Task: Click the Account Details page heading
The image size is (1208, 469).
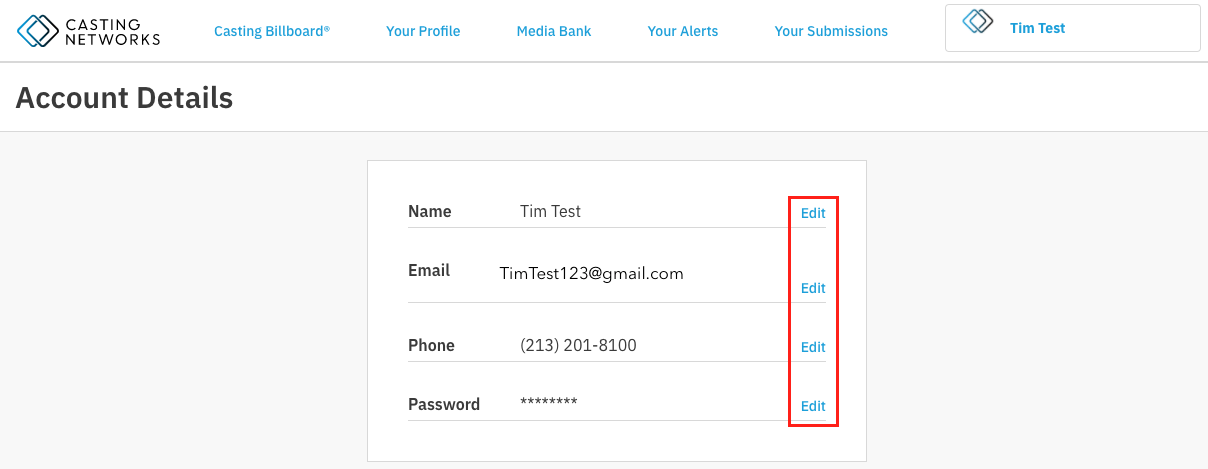Action: coord(124,98)
